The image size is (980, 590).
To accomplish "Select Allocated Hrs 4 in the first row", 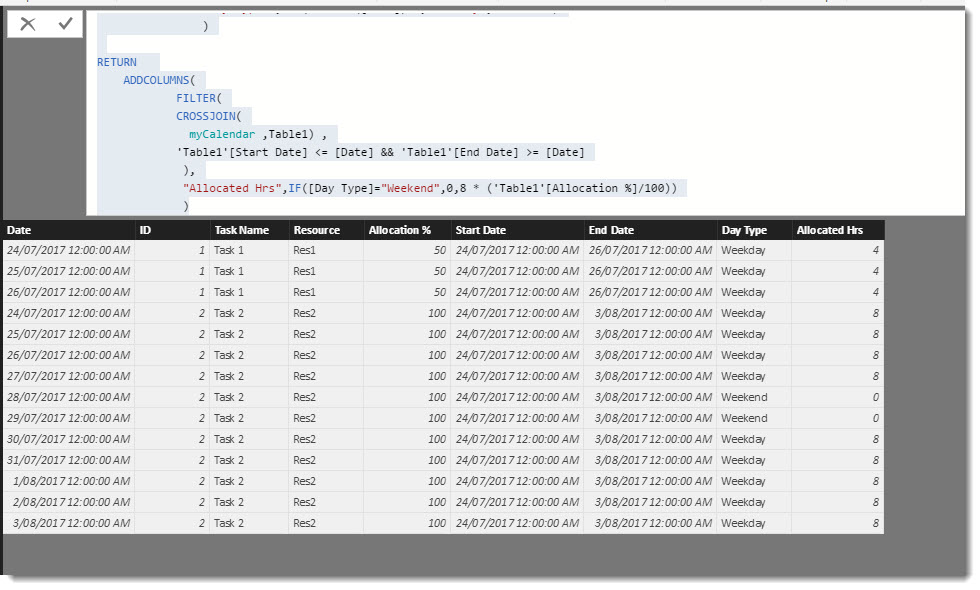I will tap(838, 250).
